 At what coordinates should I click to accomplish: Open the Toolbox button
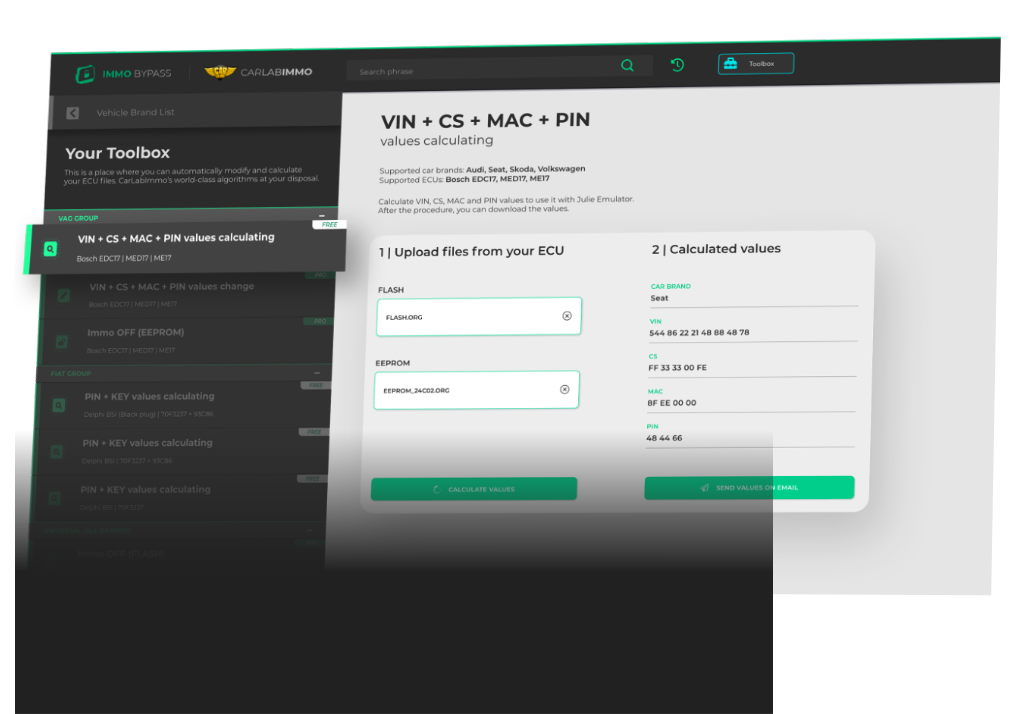pyautogui.click(x=756, y=63)
